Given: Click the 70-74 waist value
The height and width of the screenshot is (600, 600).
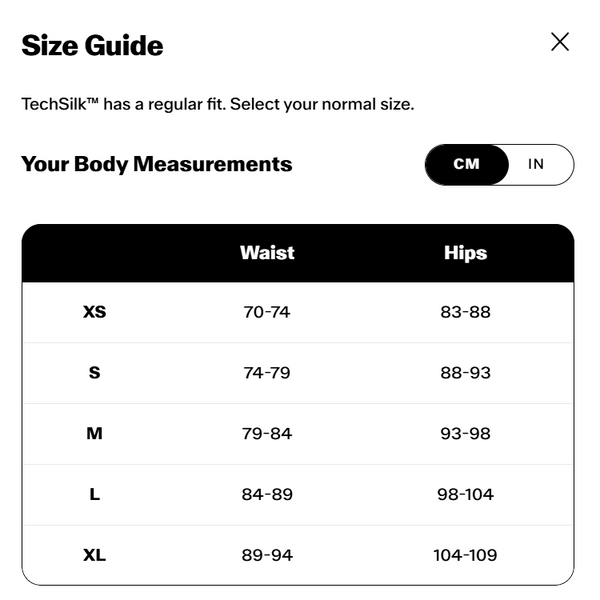Looking at the screenshot, I should click(267, 312).
